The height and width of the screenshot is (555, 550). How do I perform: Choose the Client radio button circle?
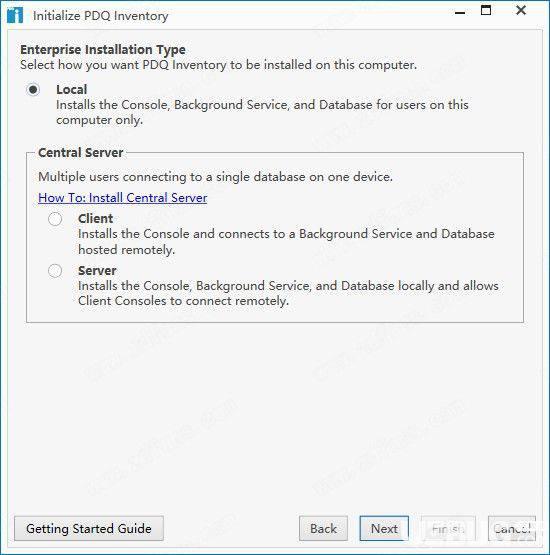[55, 219]
